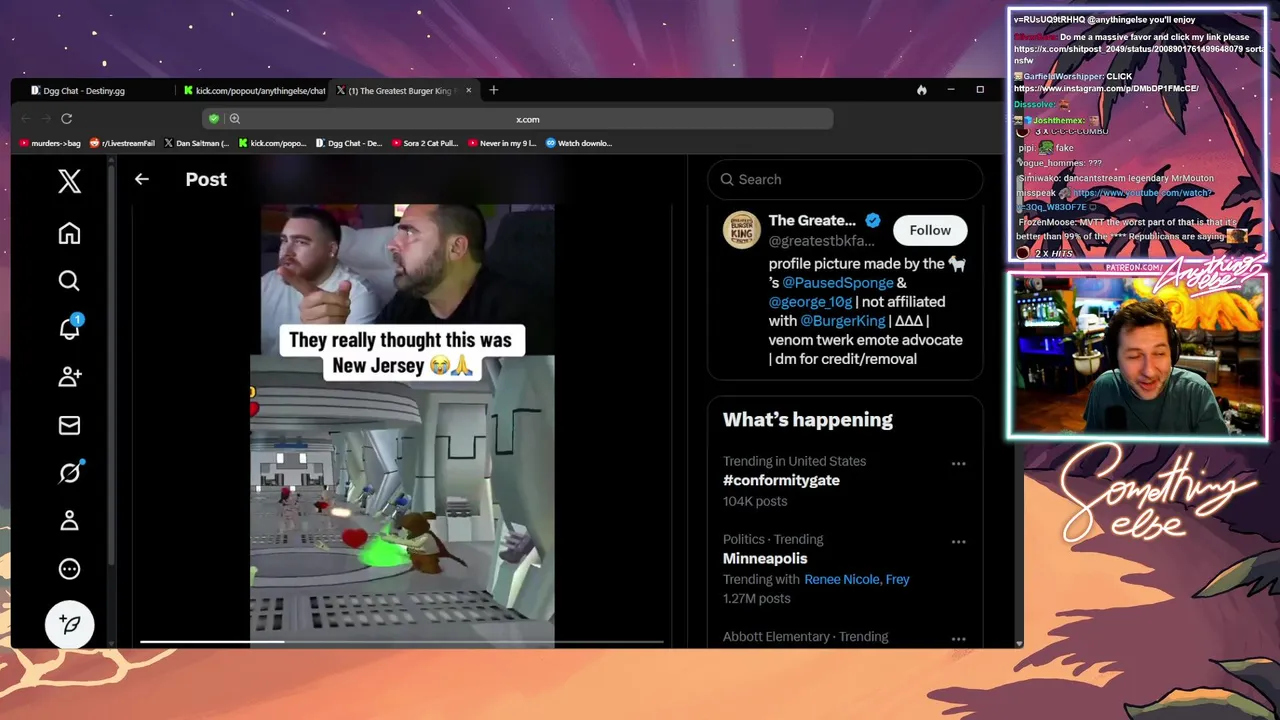Click The Greate... profile name
The width and height of the screenshot is (1280, 720).
click(812, 220)
